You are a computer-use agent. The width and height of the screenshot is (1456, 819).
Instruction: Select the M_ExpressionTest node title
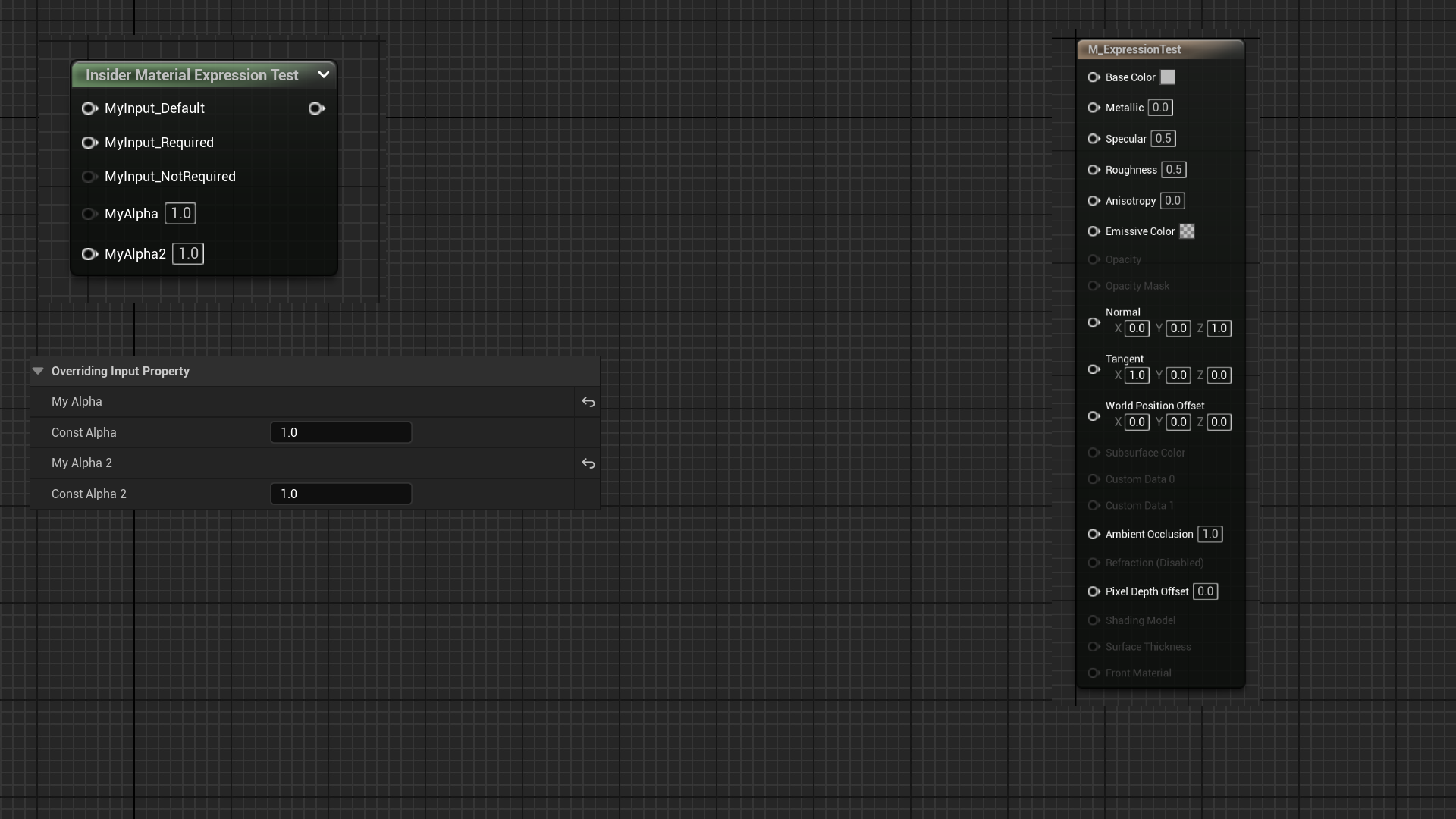click(1134, 49)
